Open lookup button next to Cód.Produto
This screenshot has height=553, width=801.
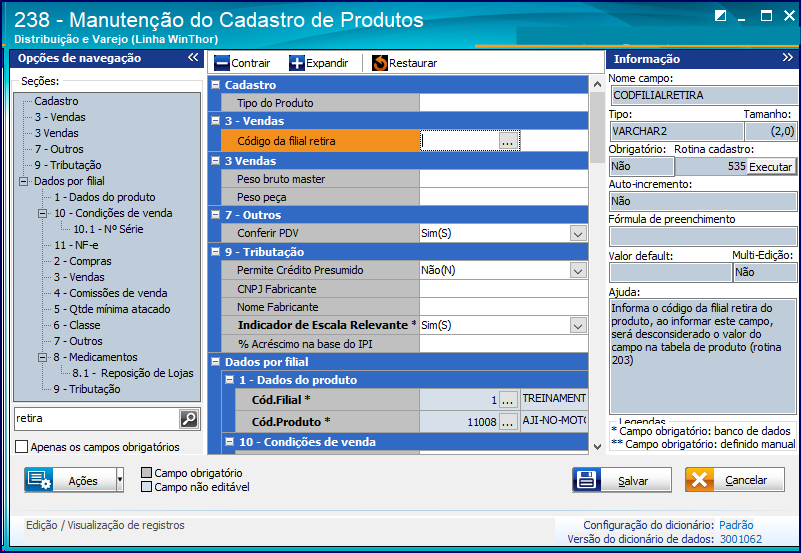(x=508, y=422)
